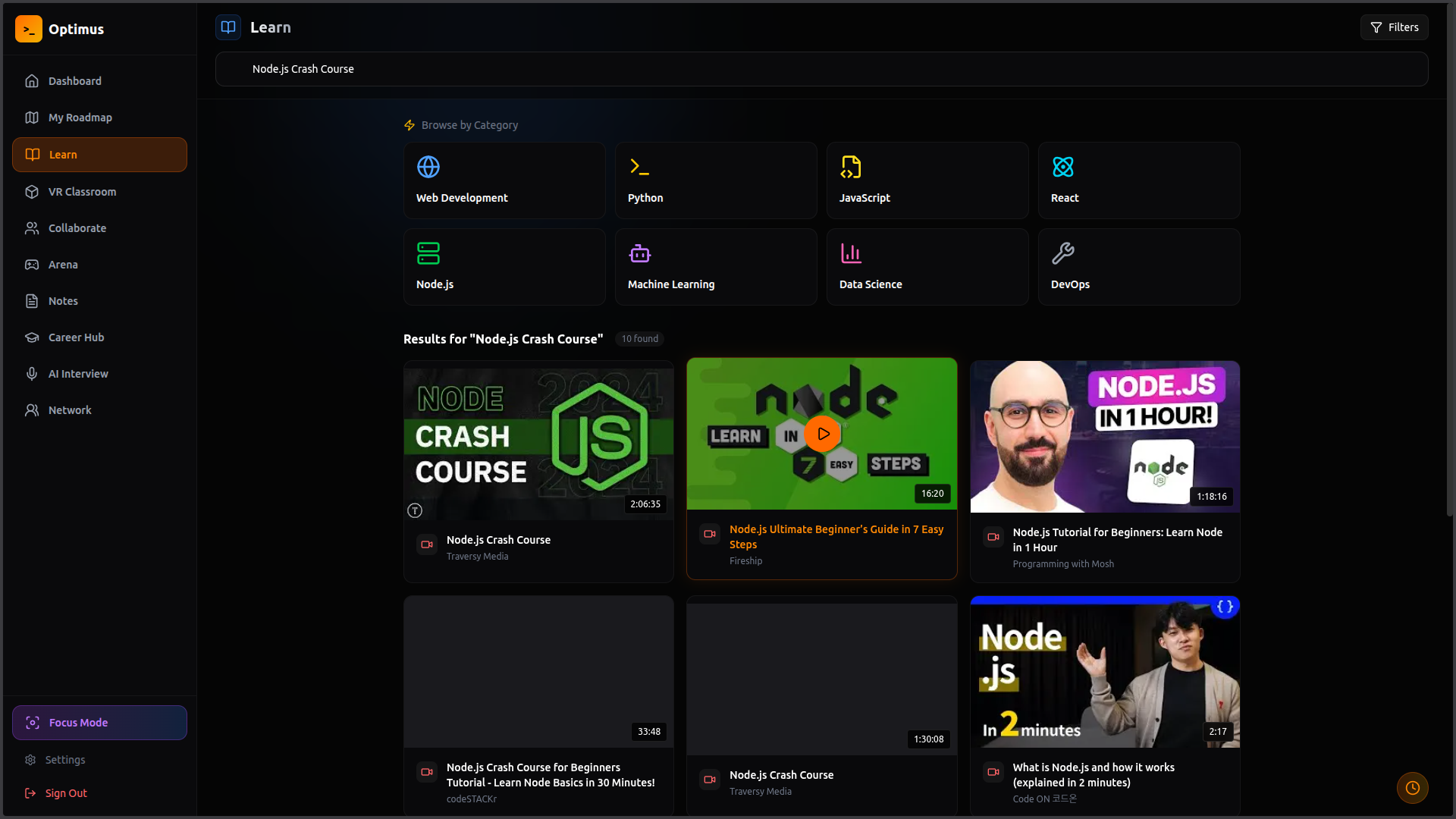Open the Filters dropdown

pyautogui.click(x=1394, y=27)
